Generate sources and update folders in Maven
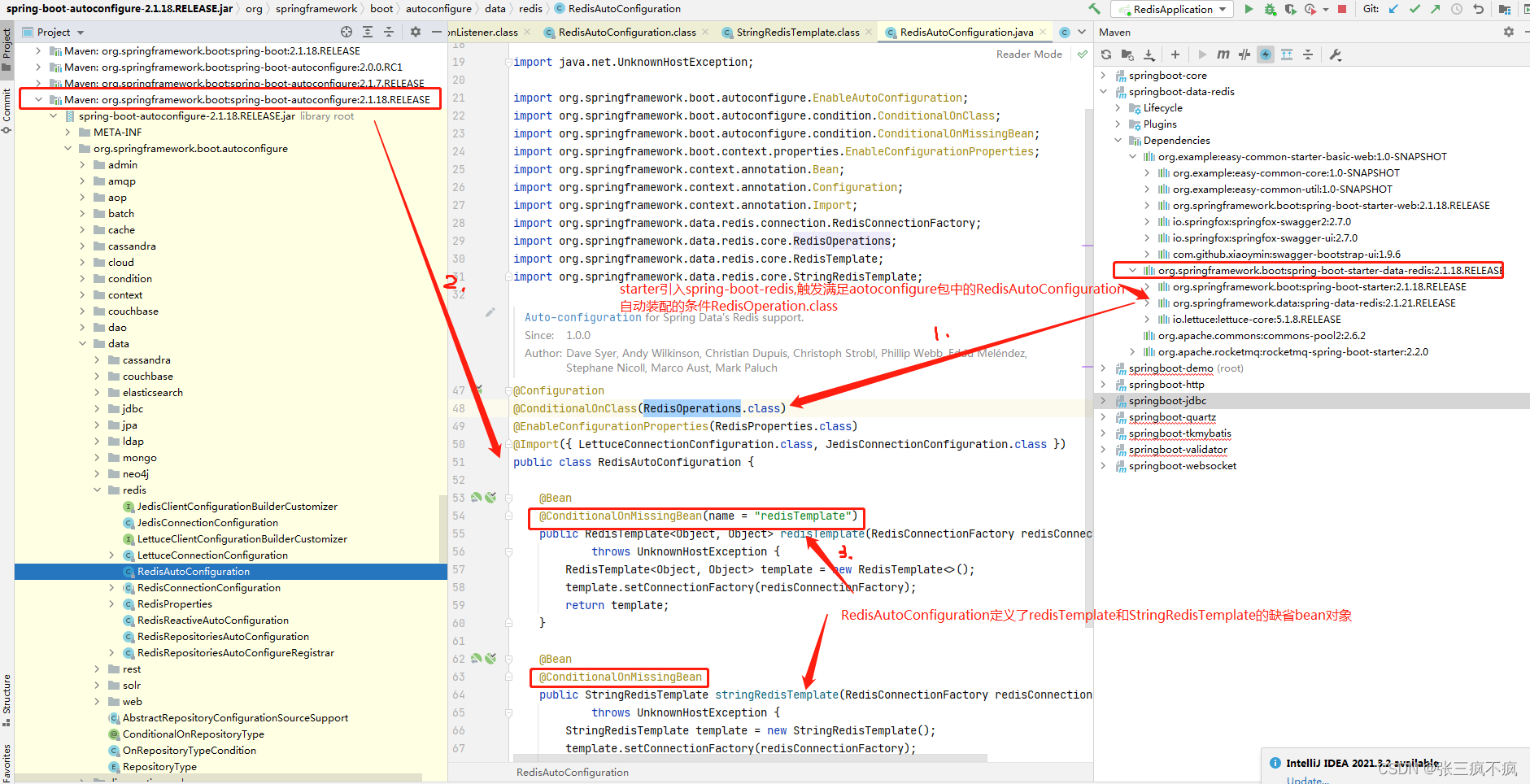 coord(1127,54)
